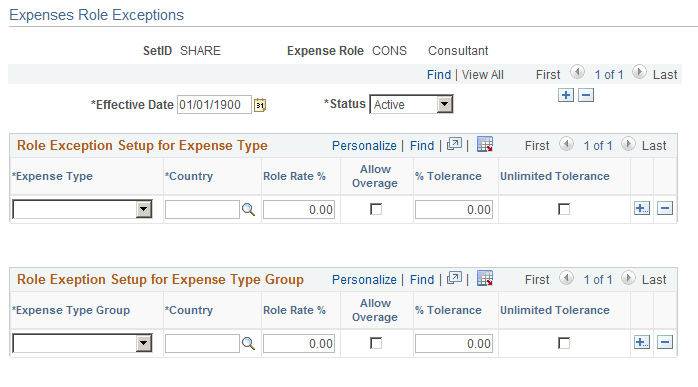Open Country lookup in Expense Type Group grid
Screen dimensions: 698x387
[248, 343]
